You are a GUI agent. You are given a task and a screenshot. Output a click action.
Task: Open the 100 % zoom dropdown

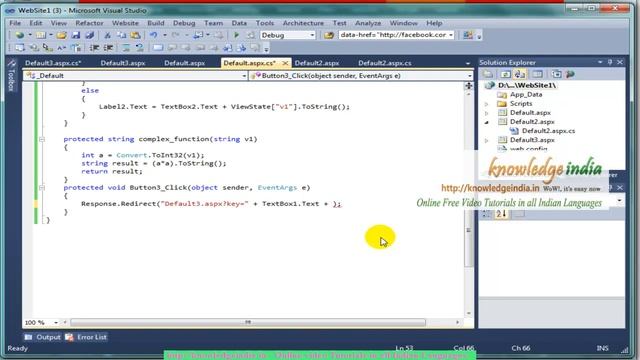[56, 322]
